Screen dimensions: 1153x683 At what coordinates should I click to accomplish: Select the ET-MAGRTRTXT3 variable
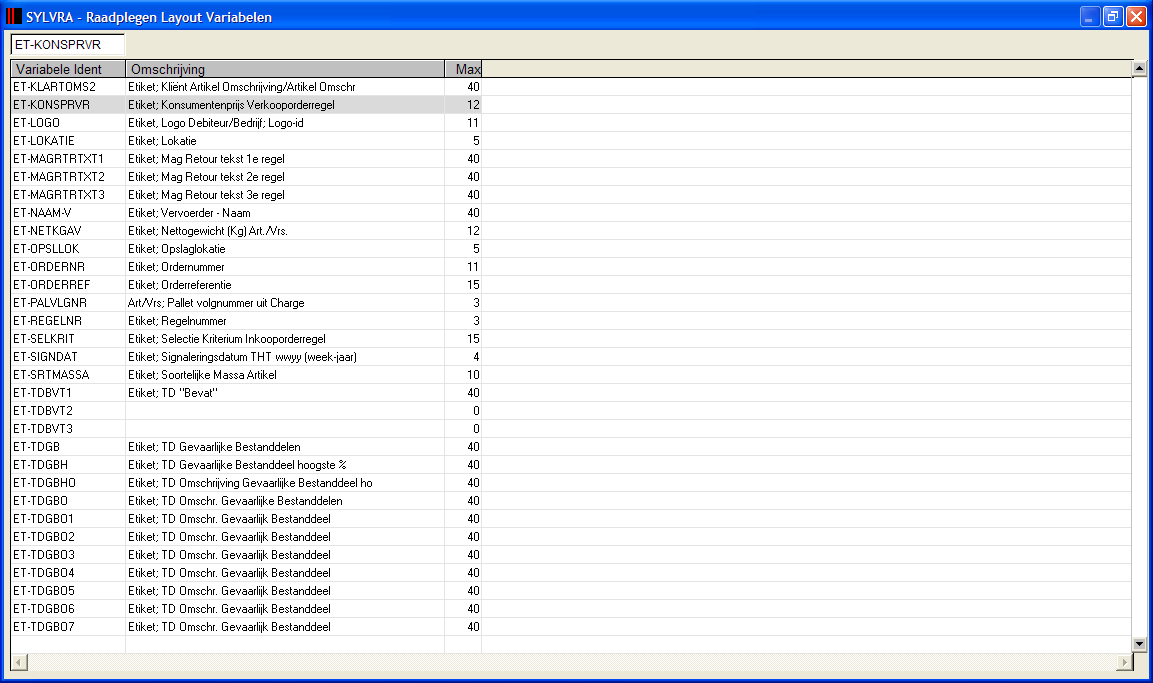(59, 195)
